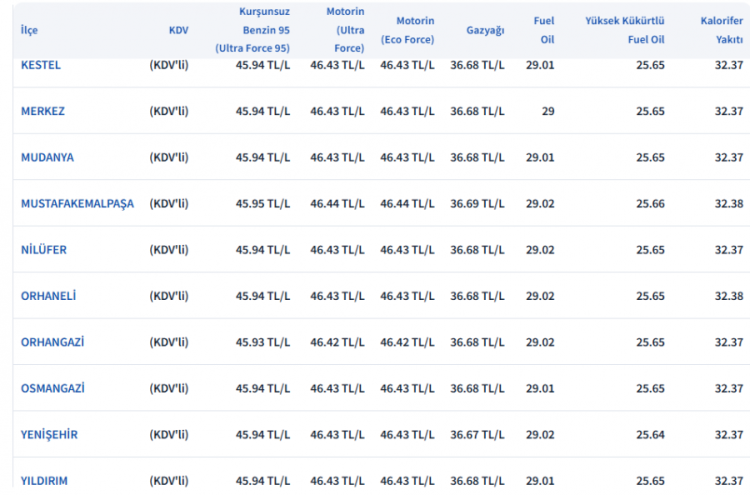Open the ORHANGAZİ district link
The image size is (750, 495).
[52, 342]
